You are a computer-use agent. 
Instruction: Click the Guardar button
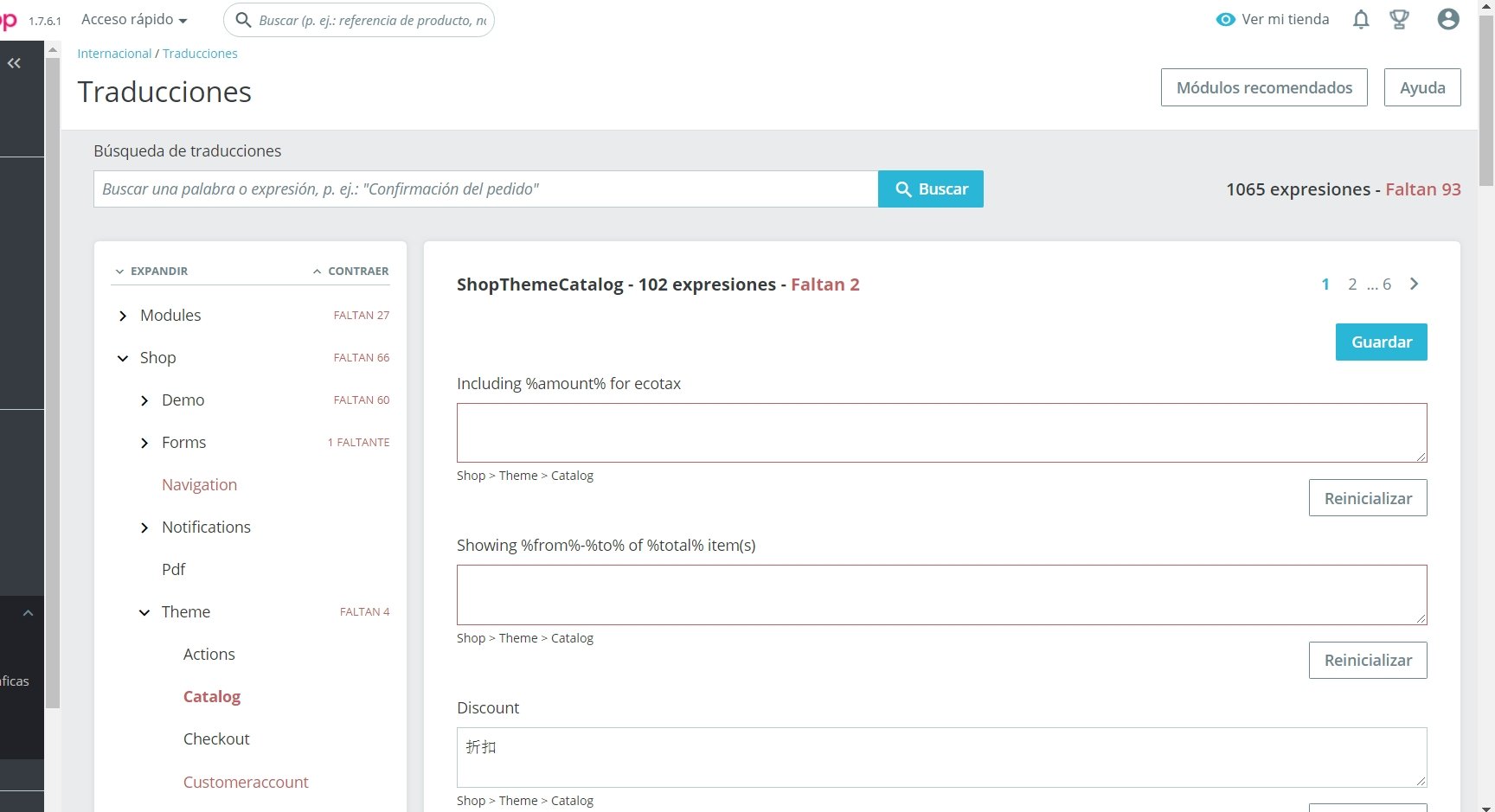tap(1381, 342)
